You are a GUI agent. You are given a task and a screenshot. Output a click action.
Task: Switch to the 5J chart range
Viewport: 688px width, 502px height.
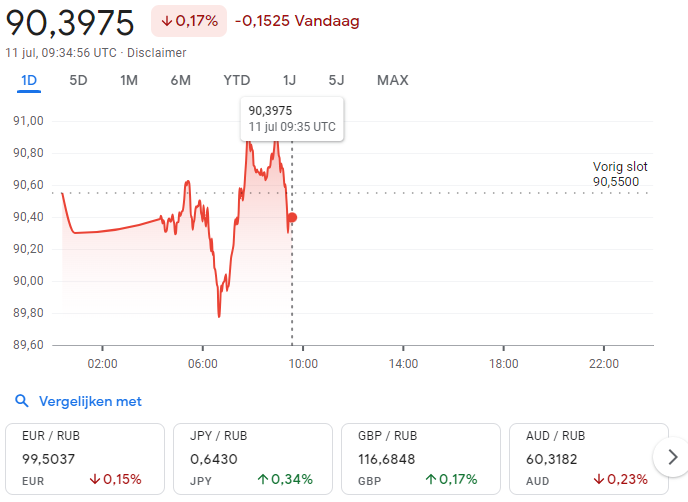(x=336, y=80)
